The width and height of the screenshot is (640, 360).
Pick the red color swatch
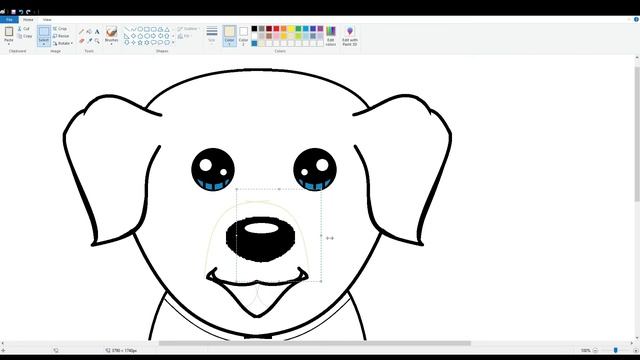pos(276,29)
